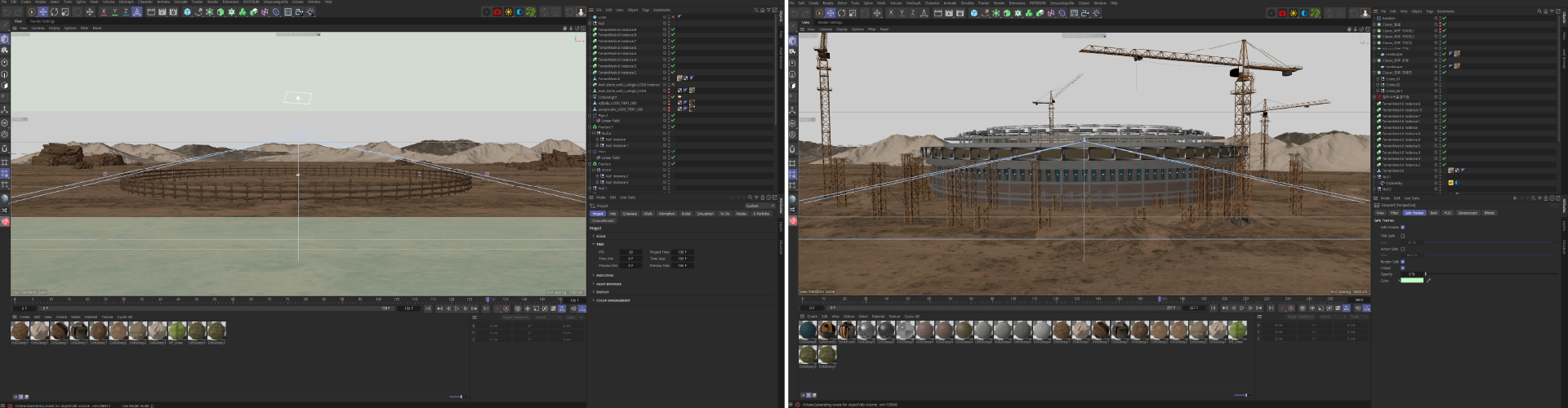
Task: Click the FPS value field
Action: 630,252
